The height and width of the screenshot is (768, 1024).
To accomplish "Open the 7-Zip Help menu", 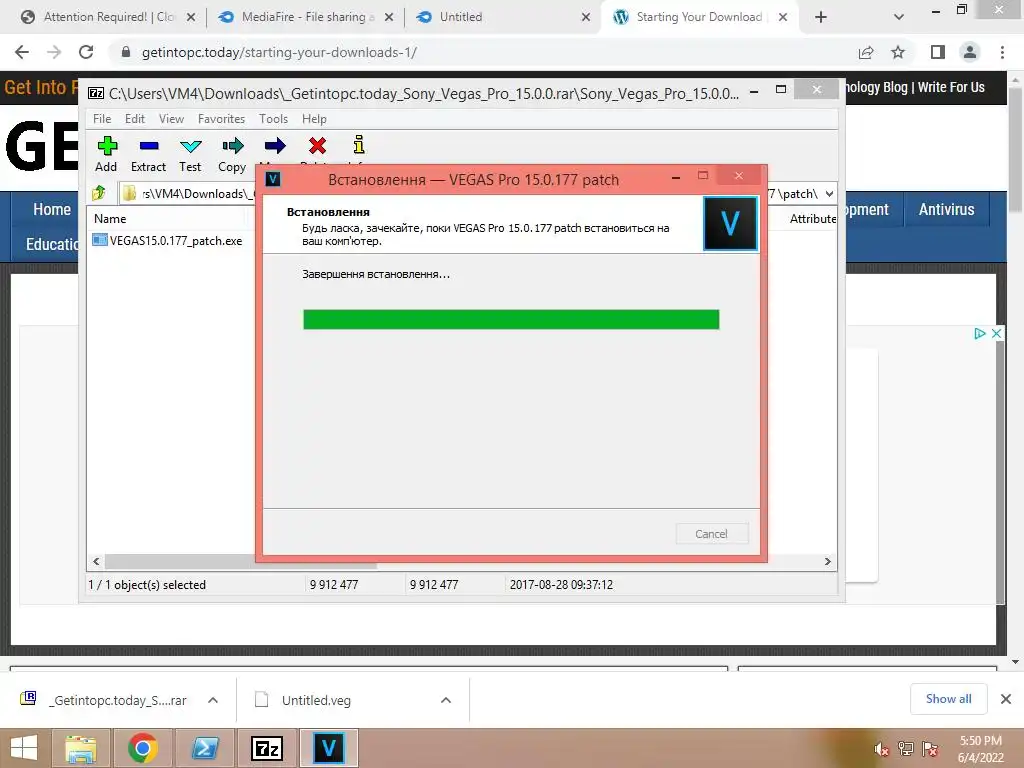I will click(x=314, y=119).
